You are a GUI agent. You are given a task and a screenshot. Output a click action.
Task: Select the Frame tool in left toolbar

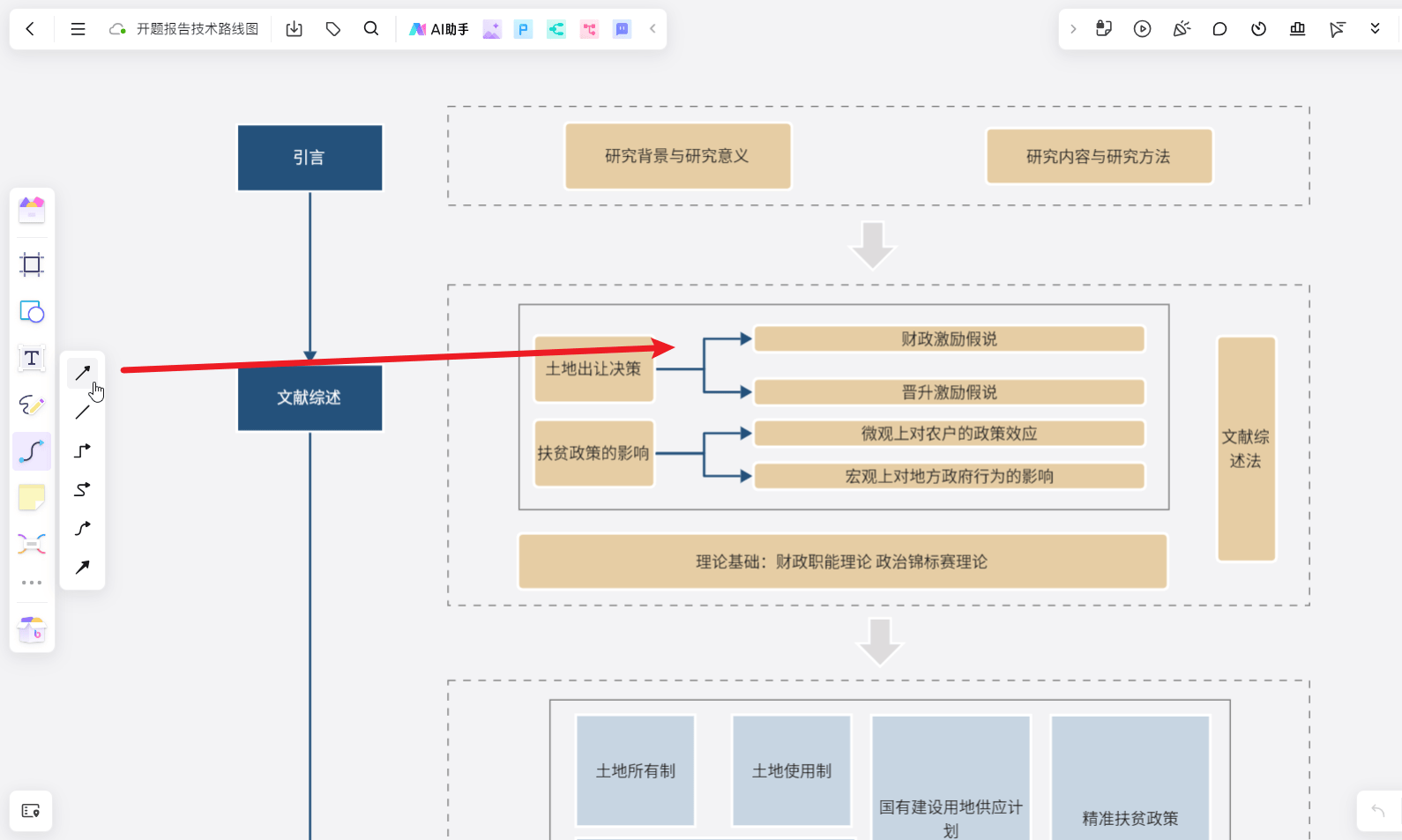click(32, 264)
